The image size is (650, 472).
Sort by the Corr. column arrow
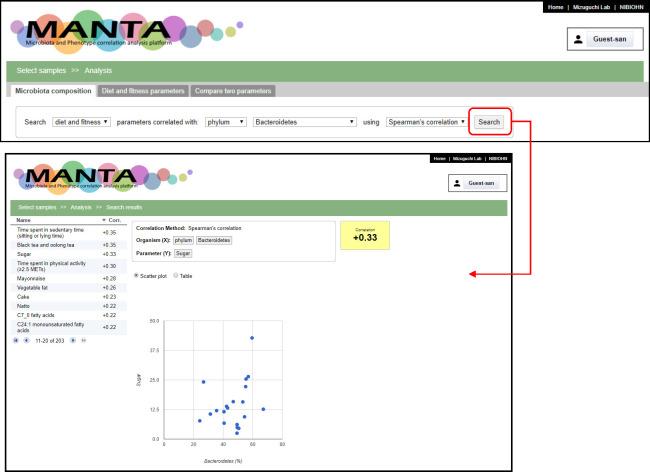tap(104, 219)
